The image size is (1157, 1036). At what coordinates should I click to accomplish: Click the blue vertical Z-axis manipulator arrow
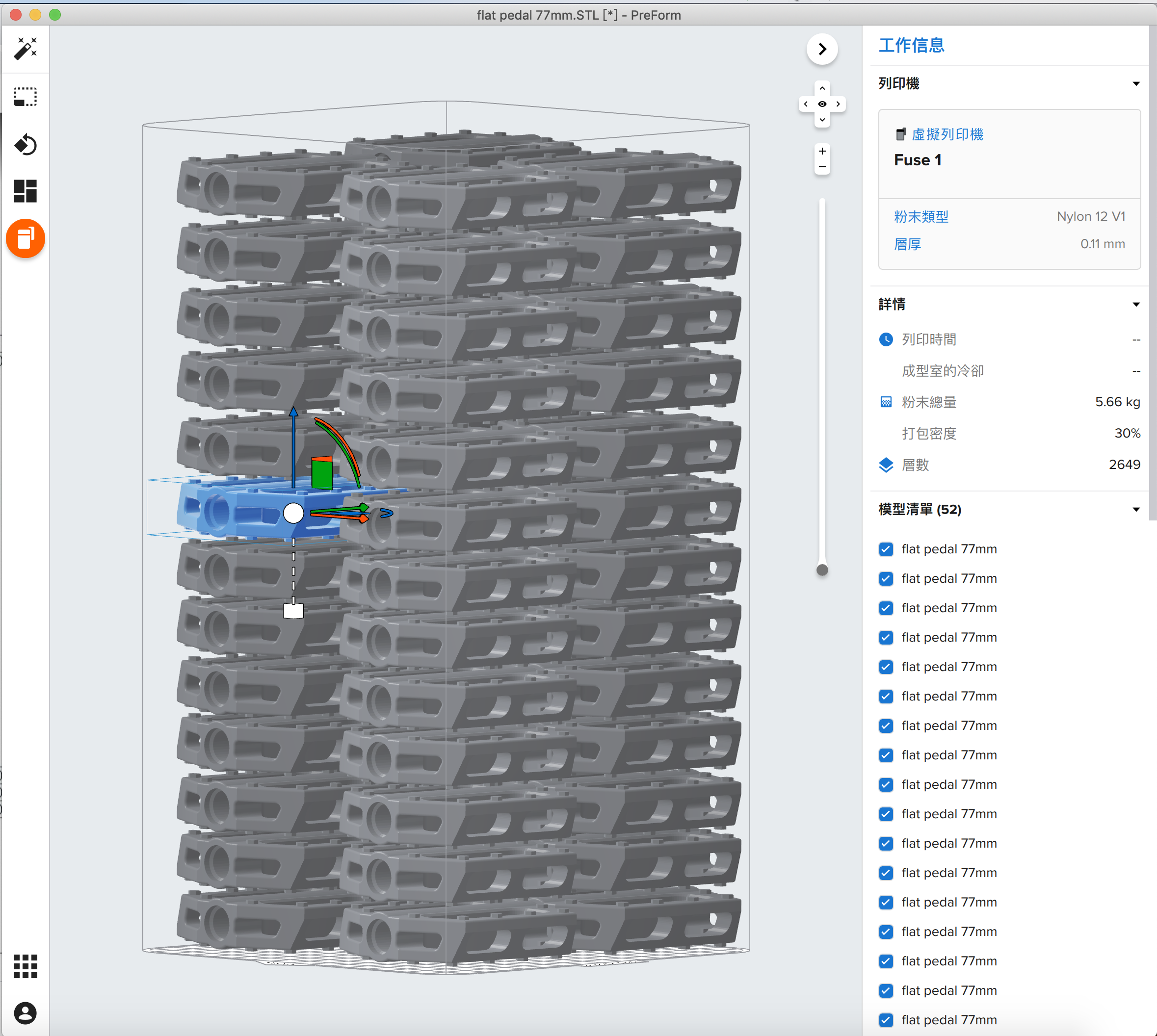point(293,447)
